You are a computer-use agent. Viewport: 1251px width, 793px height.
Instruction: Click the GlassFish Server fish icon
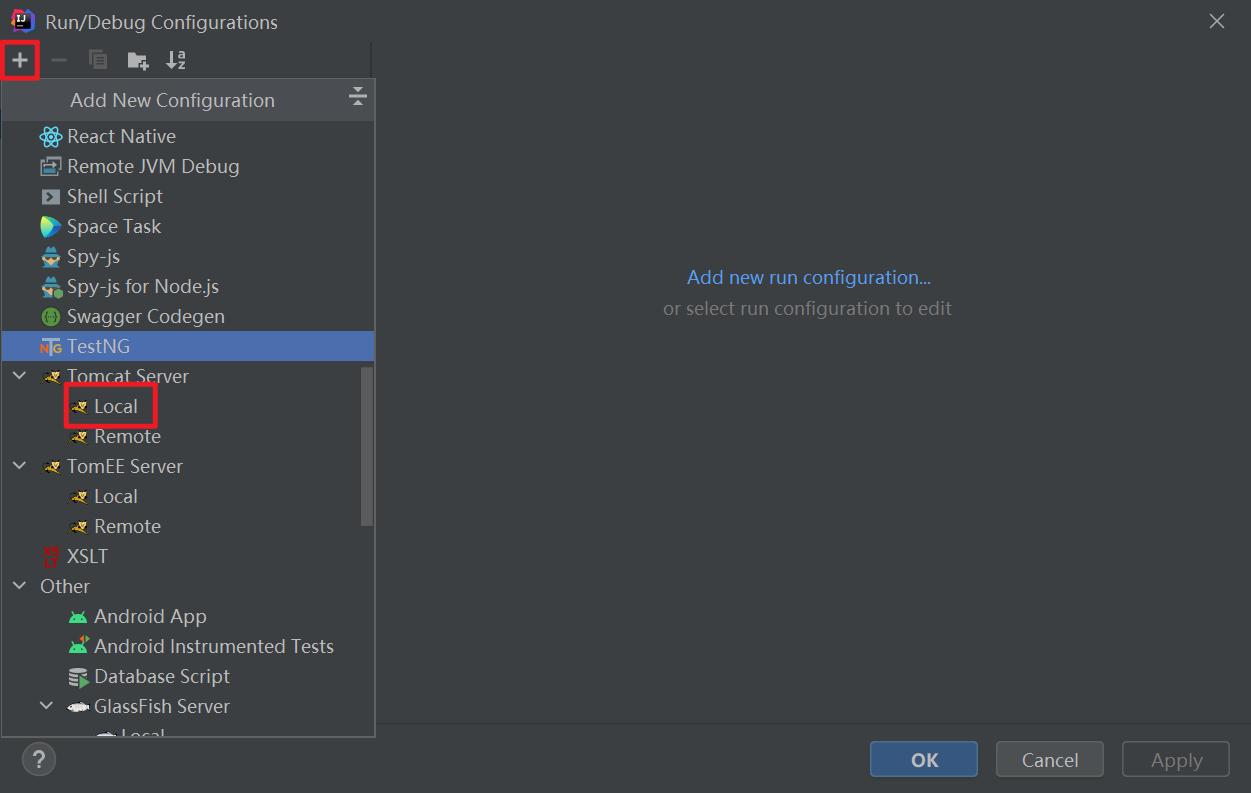pyautogui.click(x=78, y=707)
